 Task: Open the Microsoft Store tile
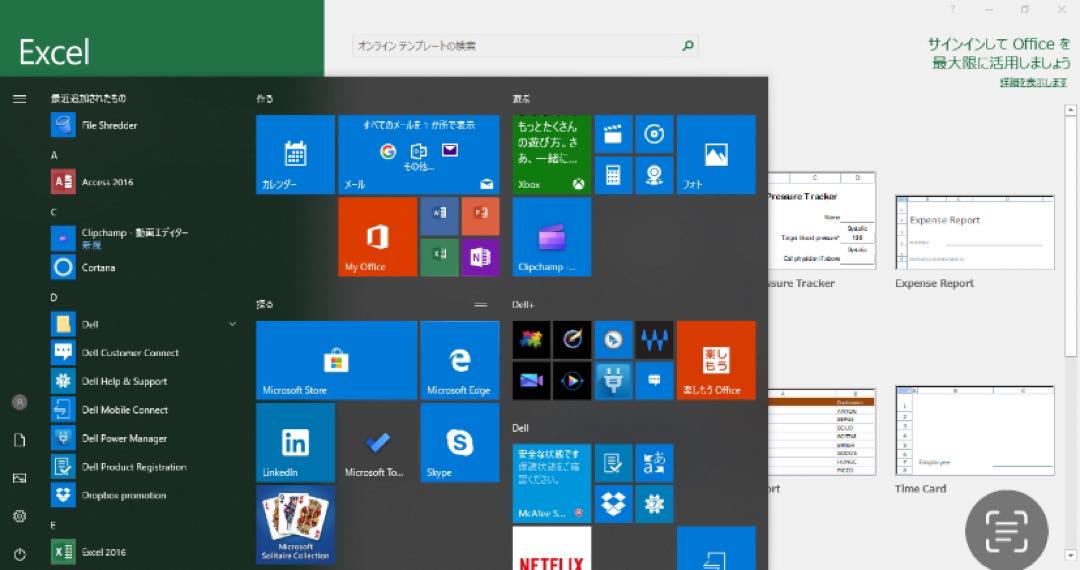(336, 360)
